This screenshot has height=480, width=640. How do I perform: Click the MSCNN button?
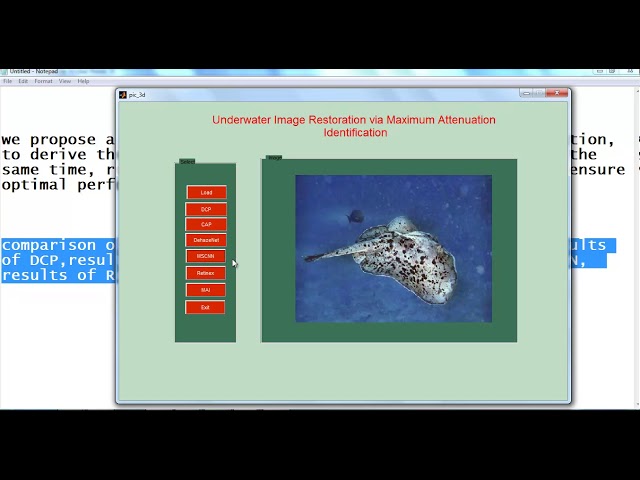(x=206, y=256)
